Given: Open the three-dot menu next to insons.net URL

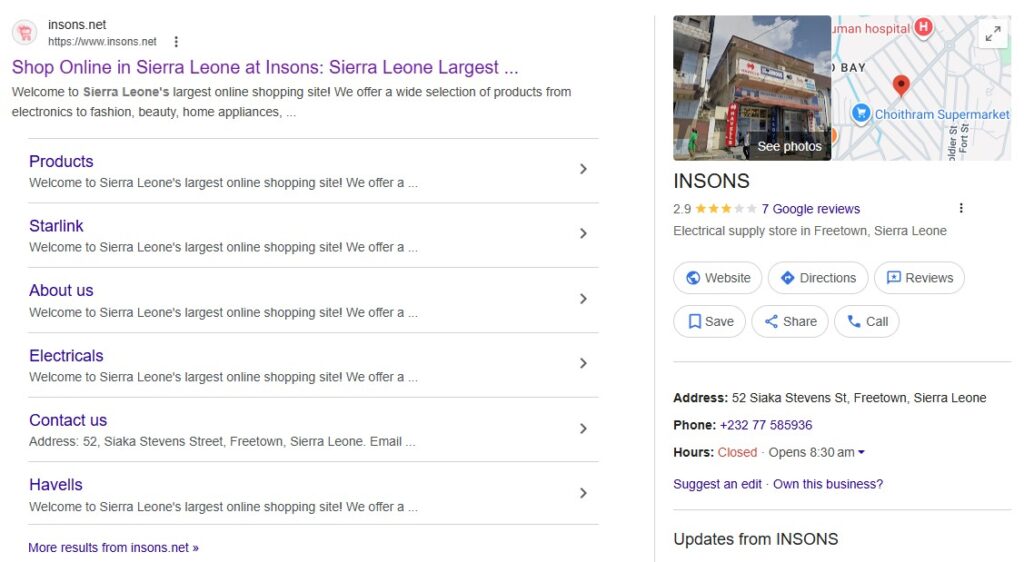Looking at the screenshot, I should coord(176,42).
